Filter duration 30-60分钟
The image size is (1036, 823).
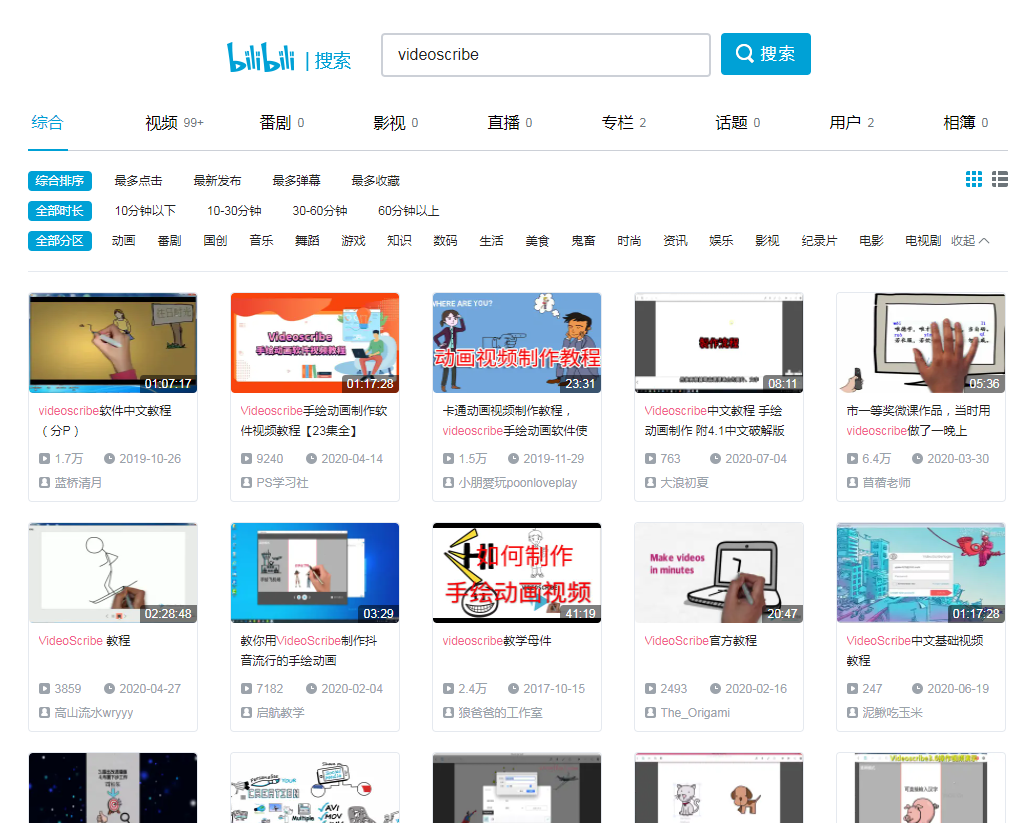click(x=320, y=211)
